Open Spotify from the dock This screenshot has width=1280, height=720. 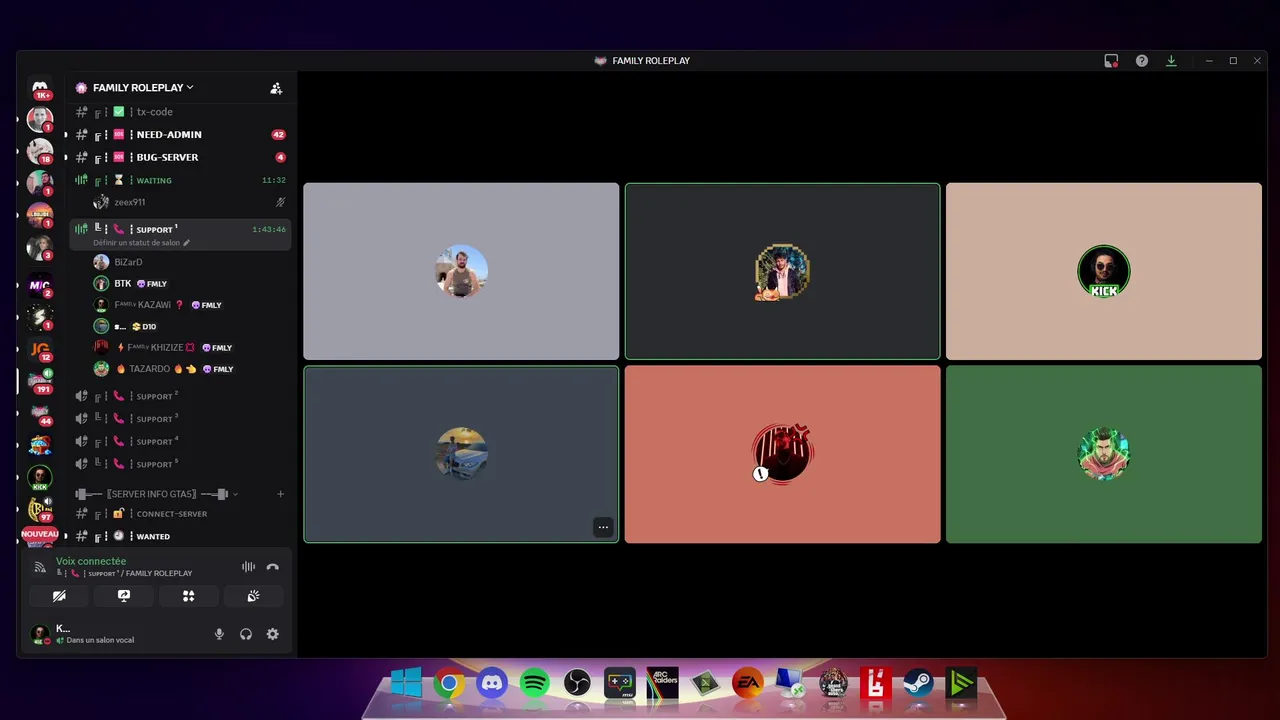535,684
